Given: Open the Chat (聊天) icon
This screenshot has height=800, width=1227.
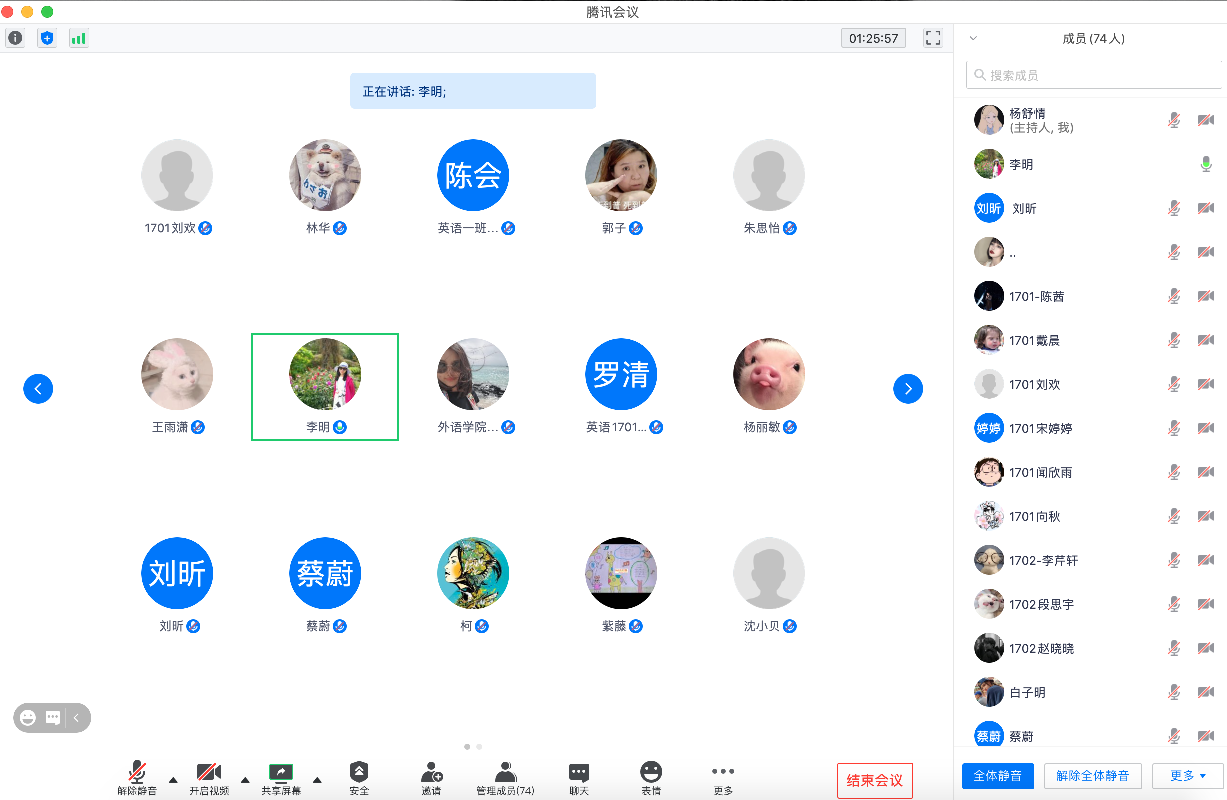Looking at the screenshot, I should click(579, 777).
